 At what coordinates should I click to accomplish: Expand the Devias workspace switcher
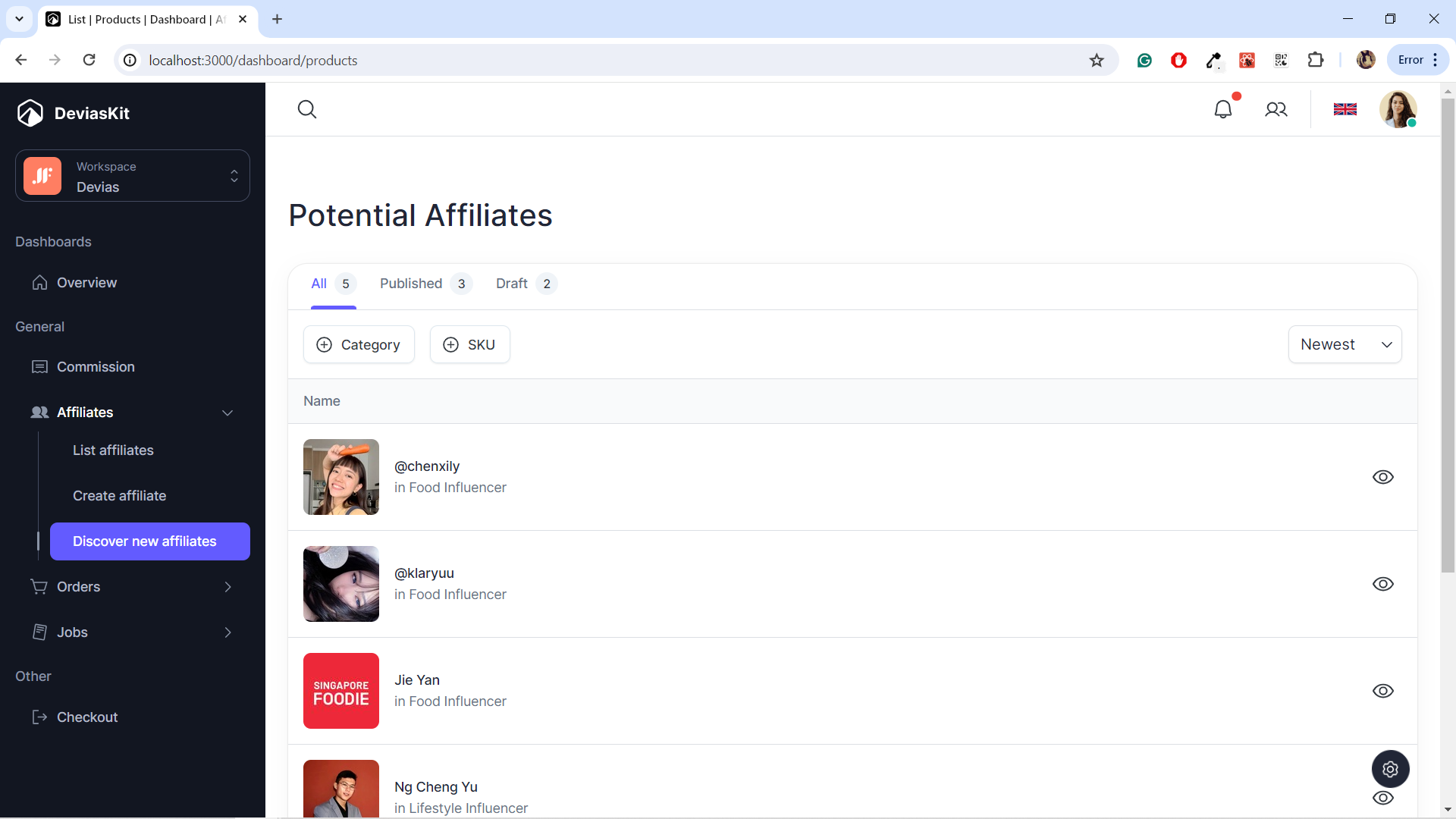[133, 176]
